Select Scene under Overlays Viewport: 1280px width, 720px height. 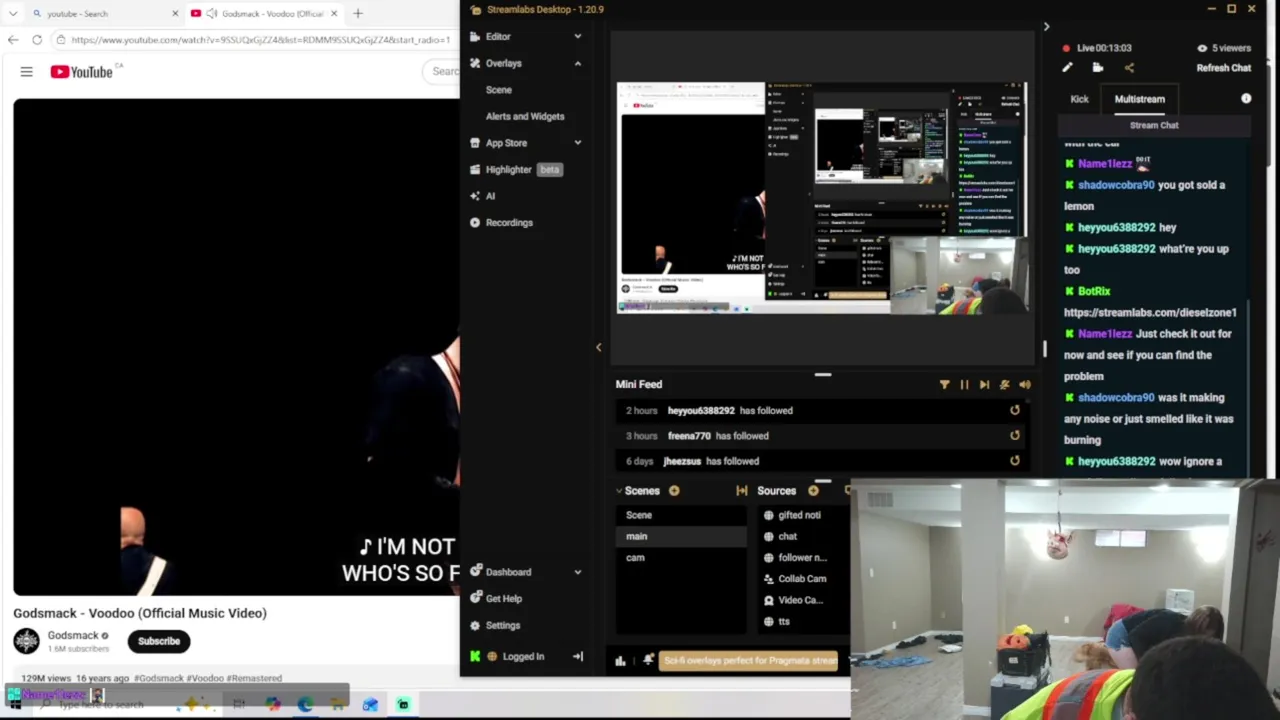click(x=498, y=90)
